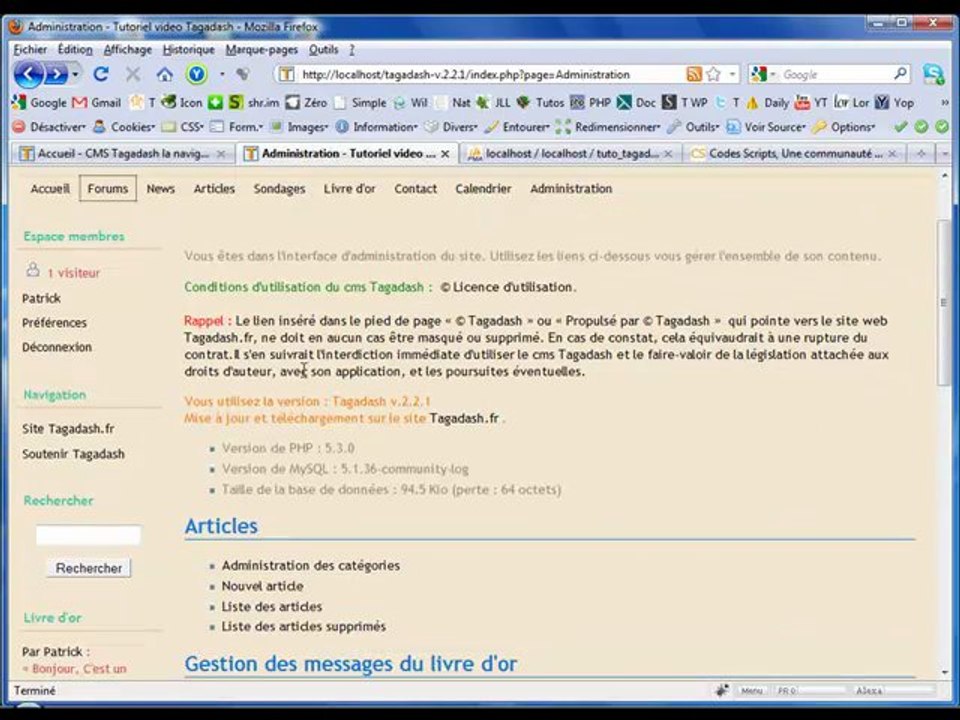
Task: Bookmark this page with the star icon
Action: click(713, 75)
